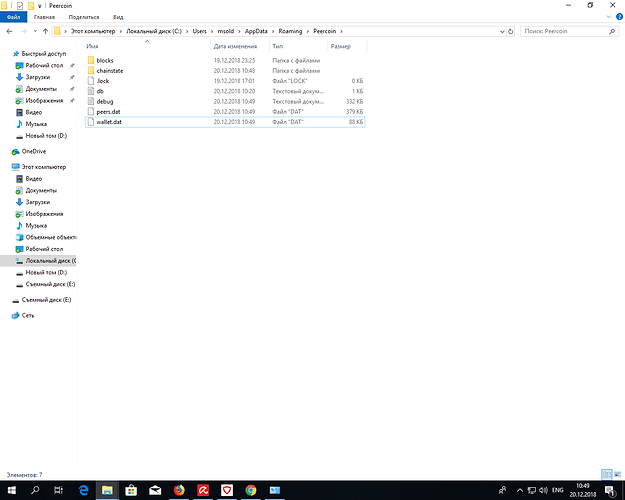Sort files by Тип column
The image size is (625, 500).
[278, 46]
